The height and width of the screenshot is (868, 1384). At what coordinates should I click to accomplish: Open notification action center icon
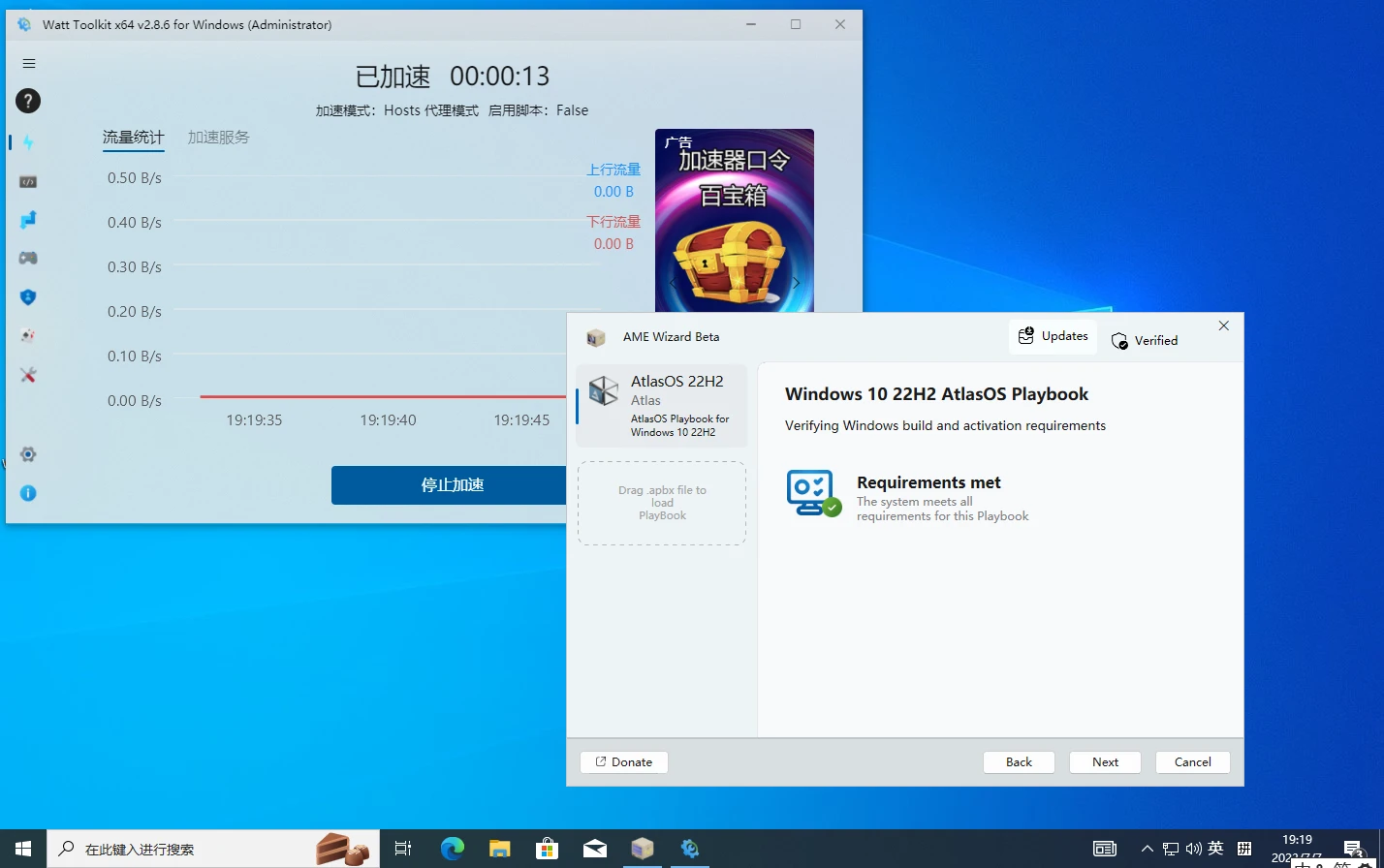coord(1355,849)
